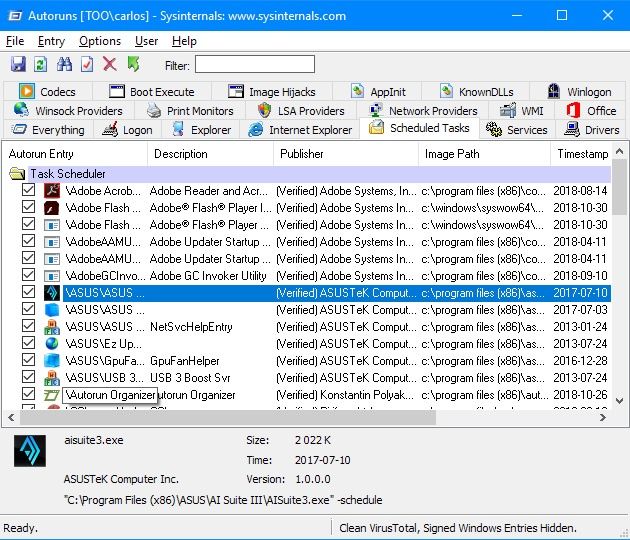Uncheck the selected ASUS aisuite3 entry checkbox
Screen dimensions: 630x540
click(x=28, y=292)
